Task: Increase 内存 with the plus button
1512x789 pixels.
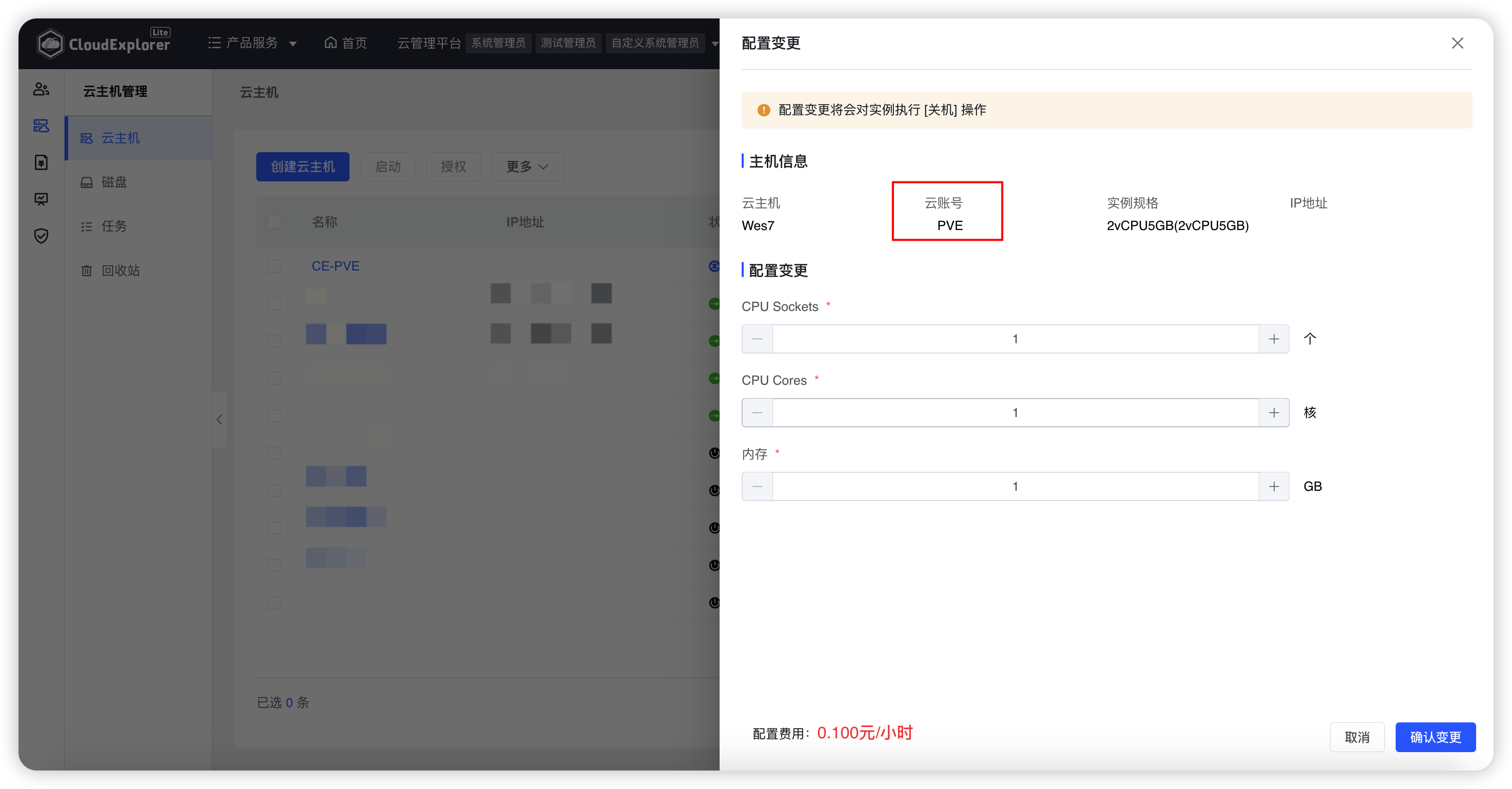Action: click(1274, 487)
